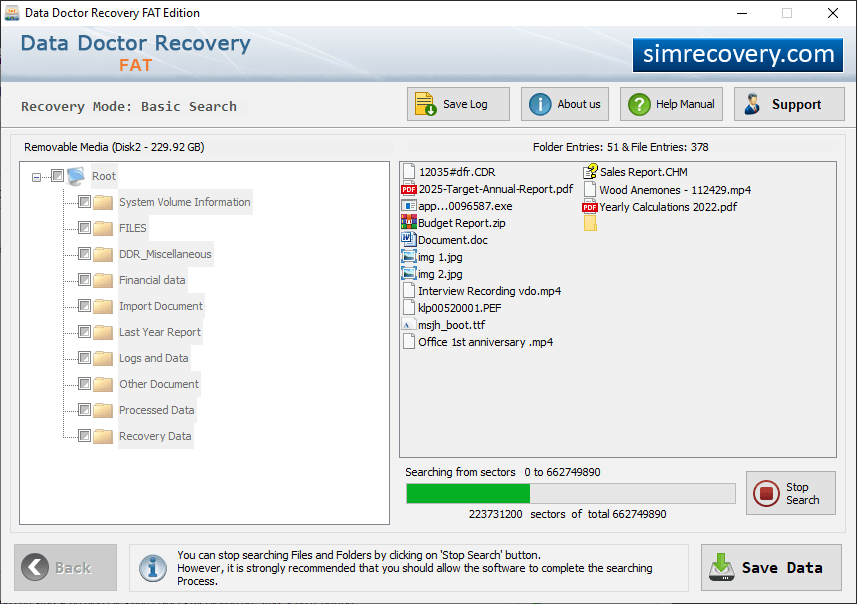This screenshot has width=857, height=604.
Task: Check the FILES folder checkbox
Action: tap(84, 227)
